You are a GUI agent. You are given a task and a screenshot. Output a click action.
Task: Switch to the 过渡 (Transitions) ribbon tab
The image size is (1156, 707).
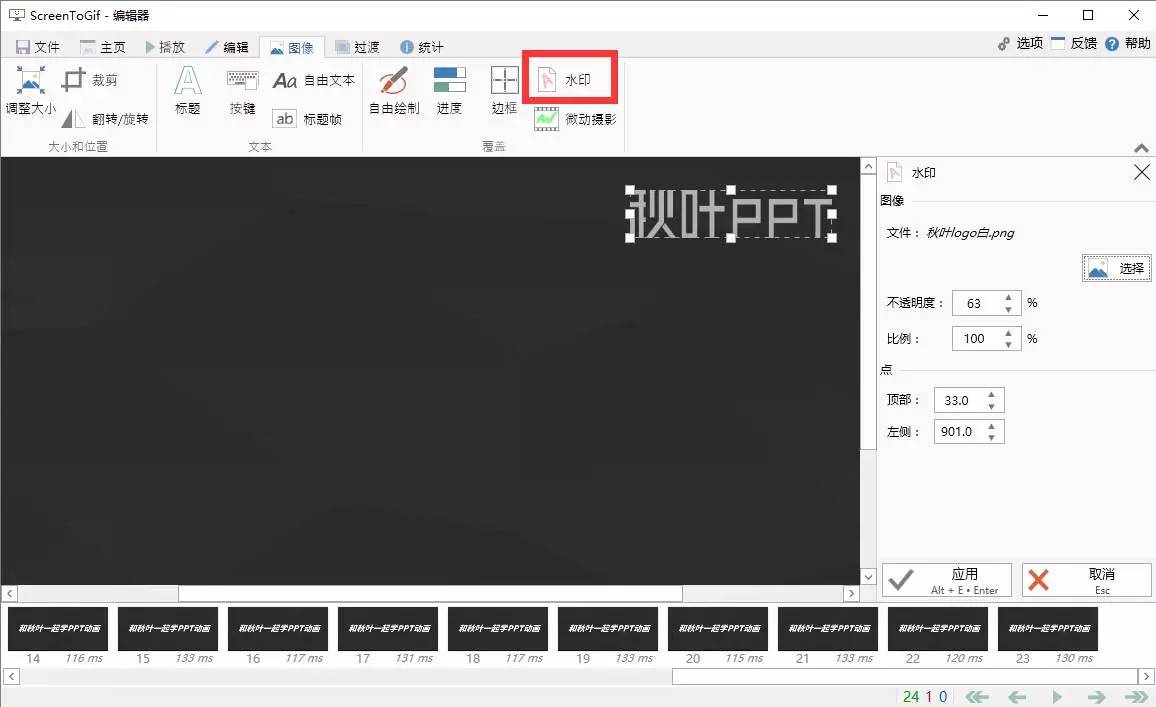tap(359, 46)
